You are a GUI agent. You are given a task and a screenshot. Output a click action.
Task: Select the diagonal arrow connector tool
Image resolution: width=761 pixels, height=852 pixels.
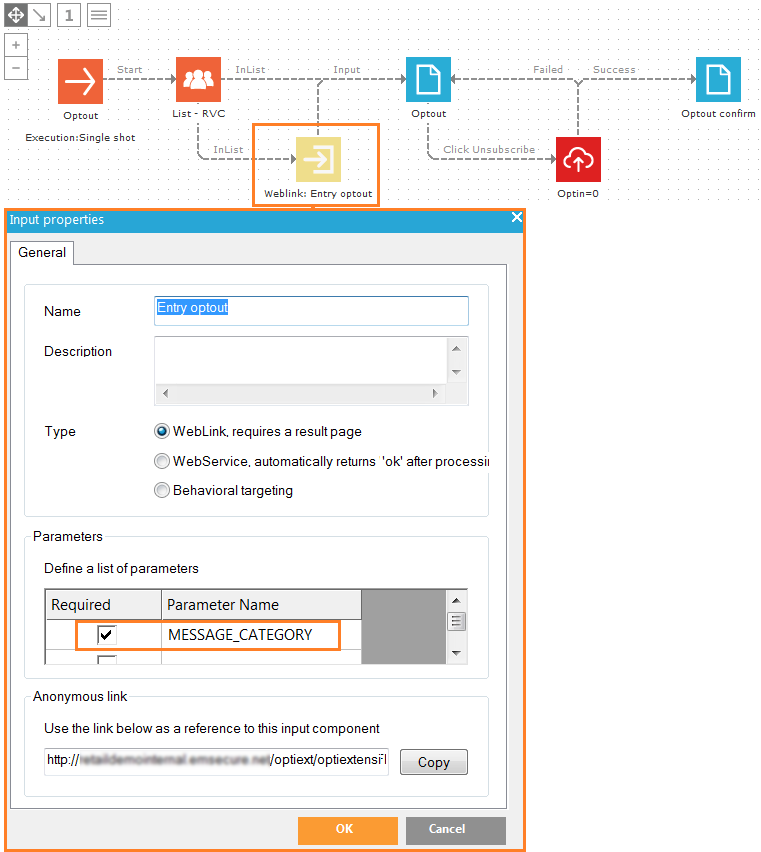coord(39,15)
